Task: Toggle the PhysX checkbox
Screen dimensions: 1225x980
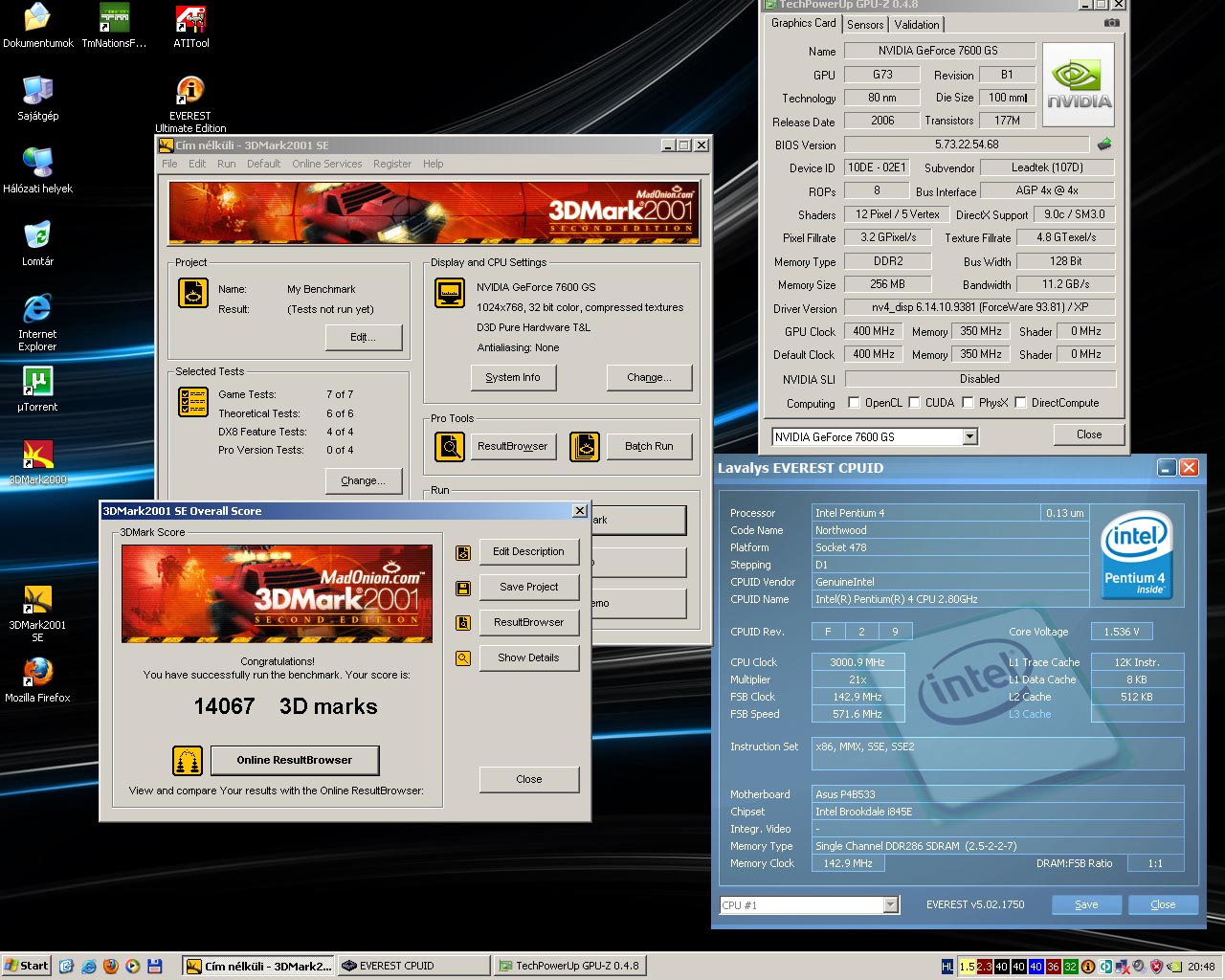Action: (968, 403)
